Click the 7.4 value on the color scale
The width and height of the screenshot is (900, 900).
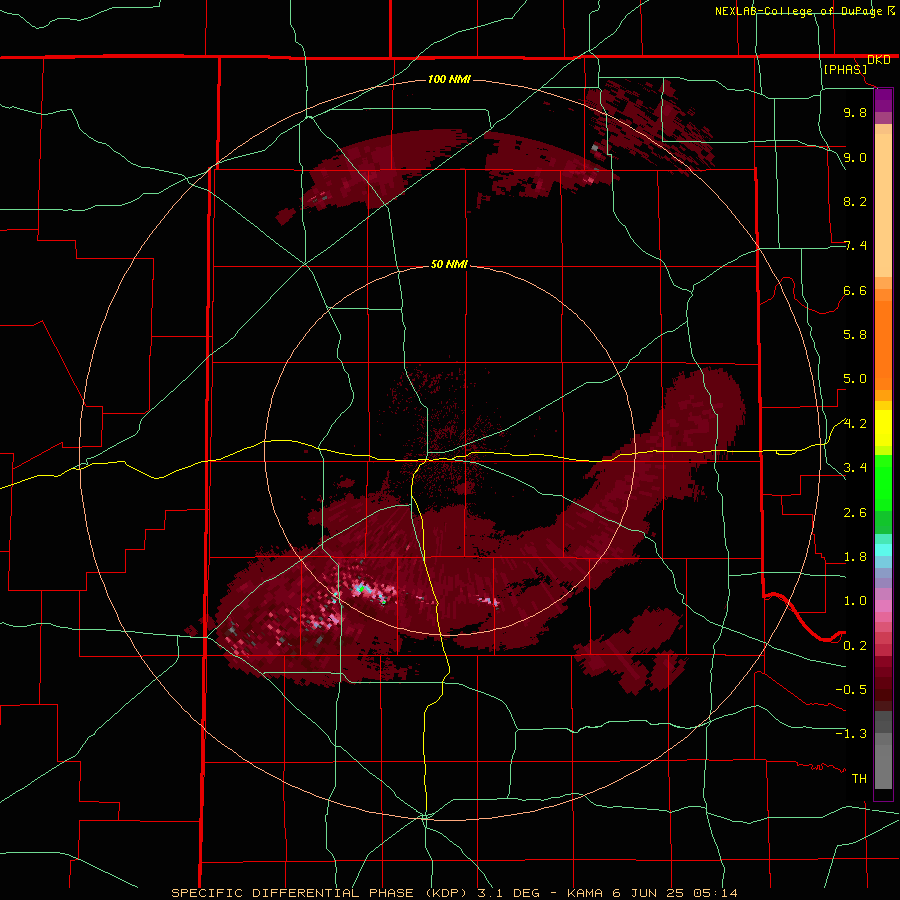[855, 246]
